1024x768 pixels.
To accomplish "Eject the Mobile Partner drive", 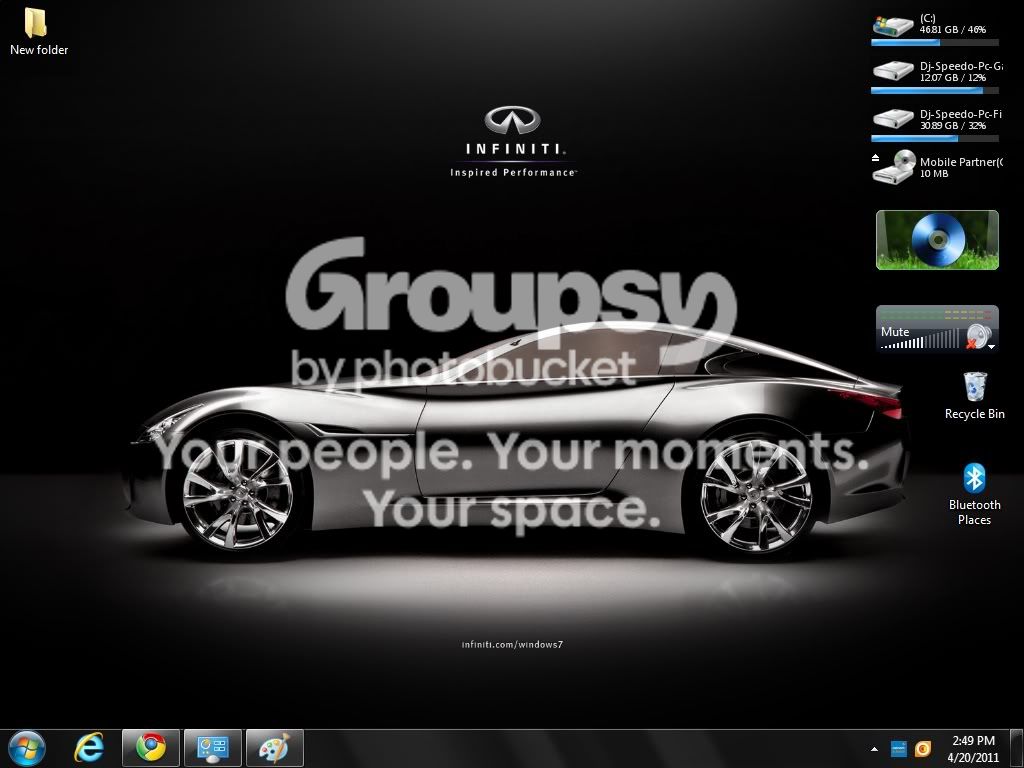I will [x=876, y=157].
